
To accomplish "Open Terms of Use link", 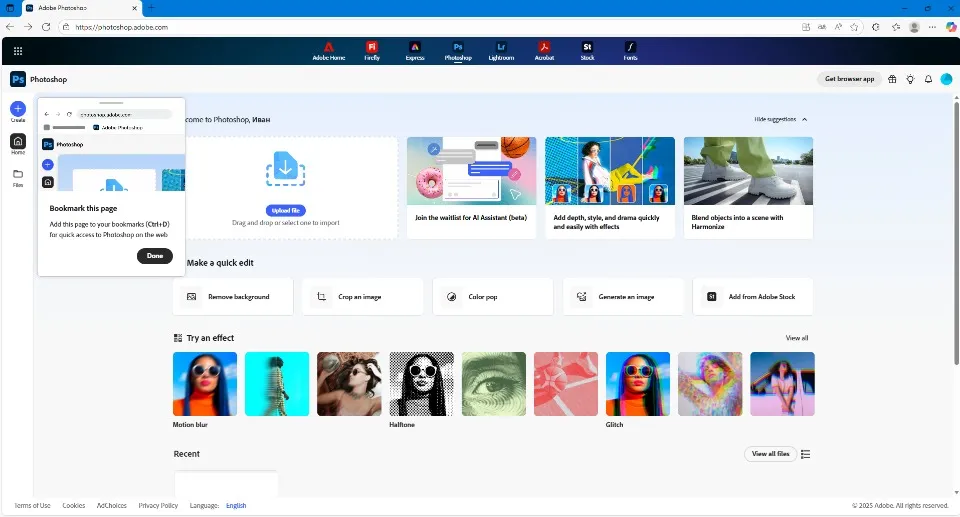I will pyautogui.click(x=32, y=505).
